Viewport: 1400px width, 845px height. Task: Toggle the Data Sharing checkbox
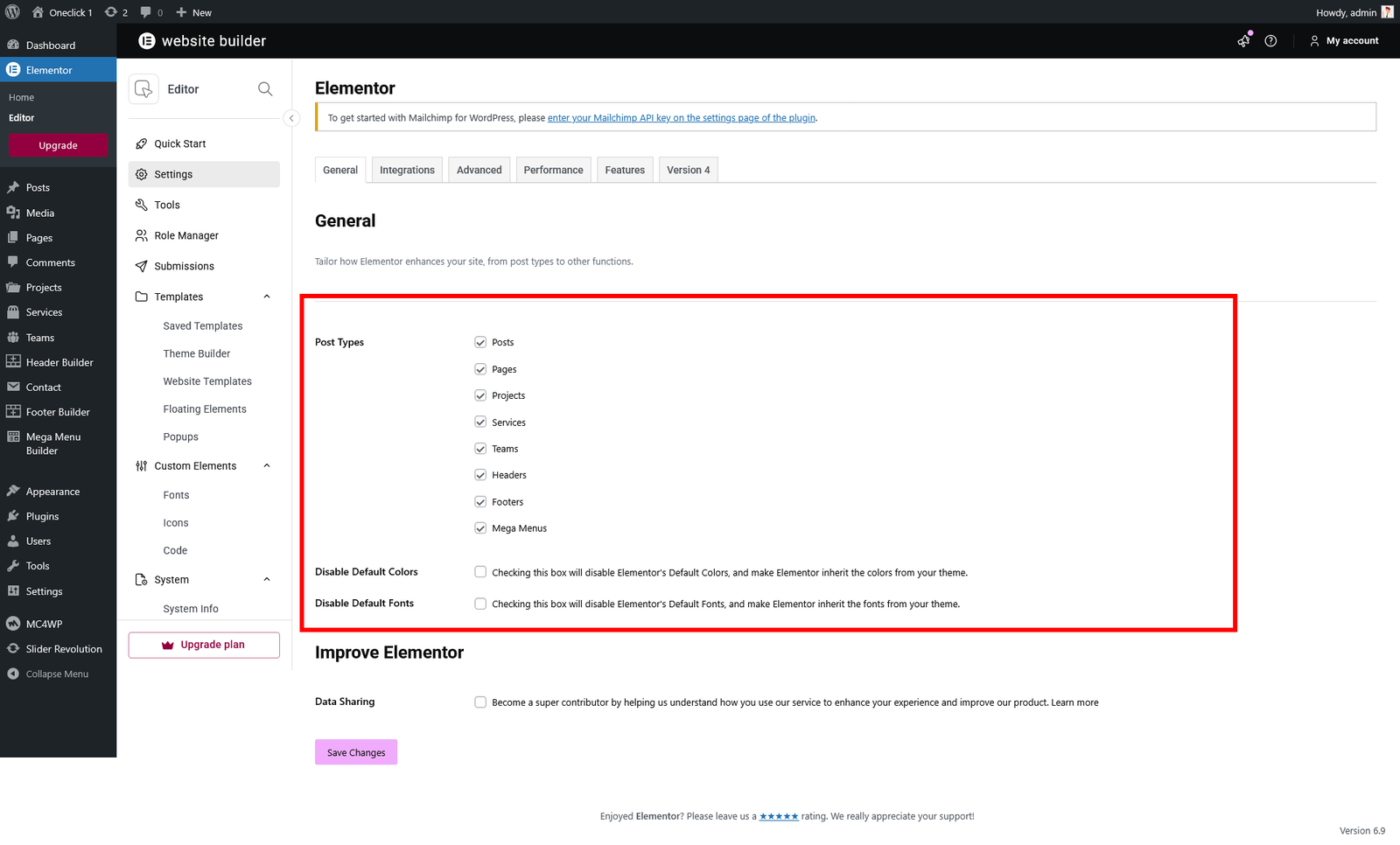[480, 702]
